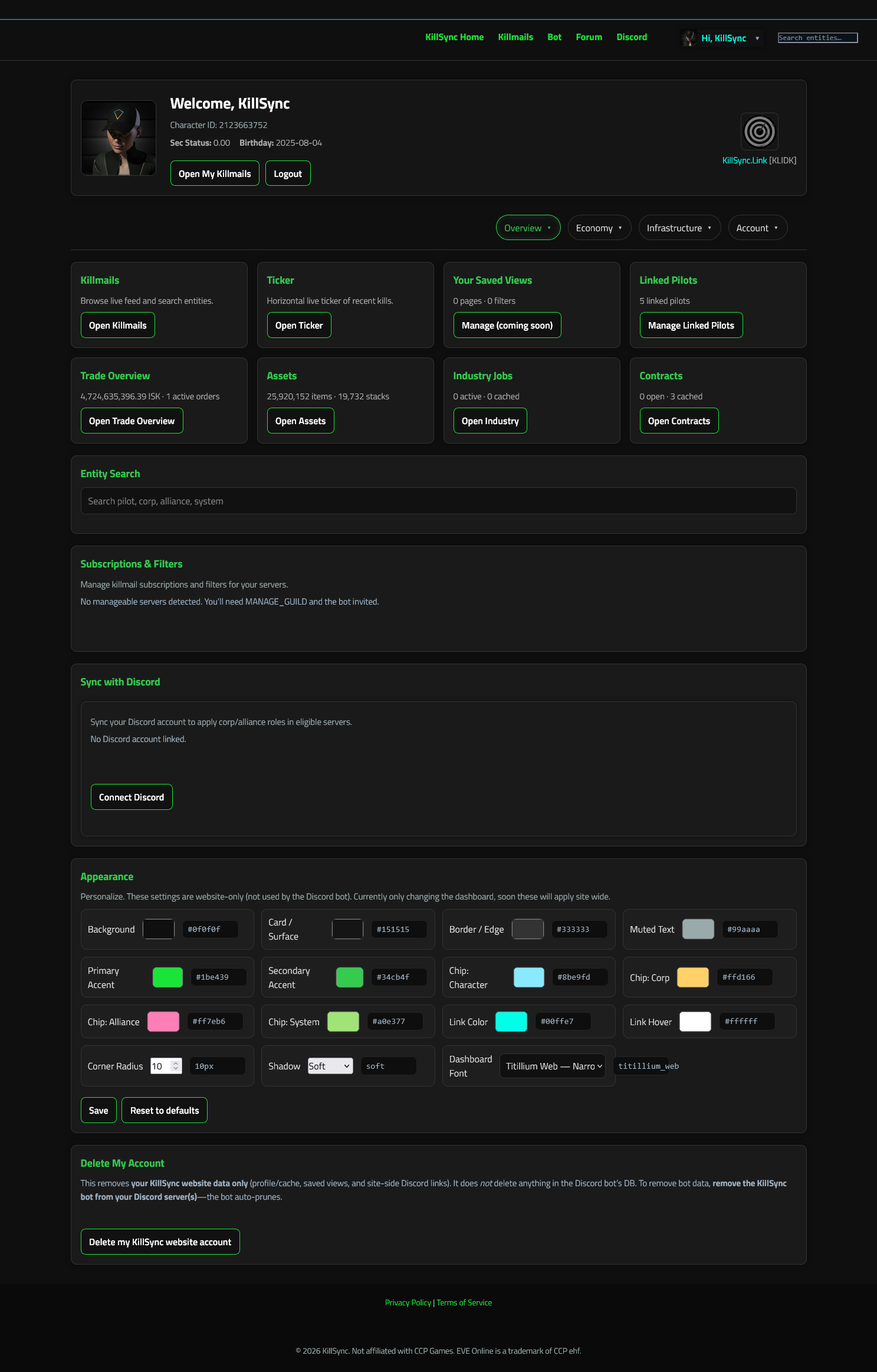Open the Terms of Service footer link
The width and height of the screenshot is (877, 1372).
[464, 1302]
